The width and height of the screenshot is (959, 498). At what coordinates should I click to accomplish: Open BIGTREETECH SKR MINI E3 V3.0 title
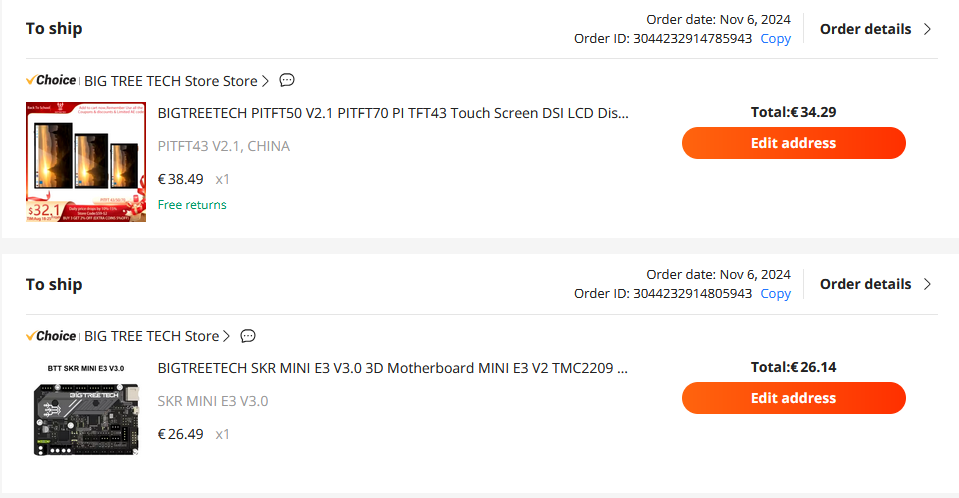[x=393, y=368]
